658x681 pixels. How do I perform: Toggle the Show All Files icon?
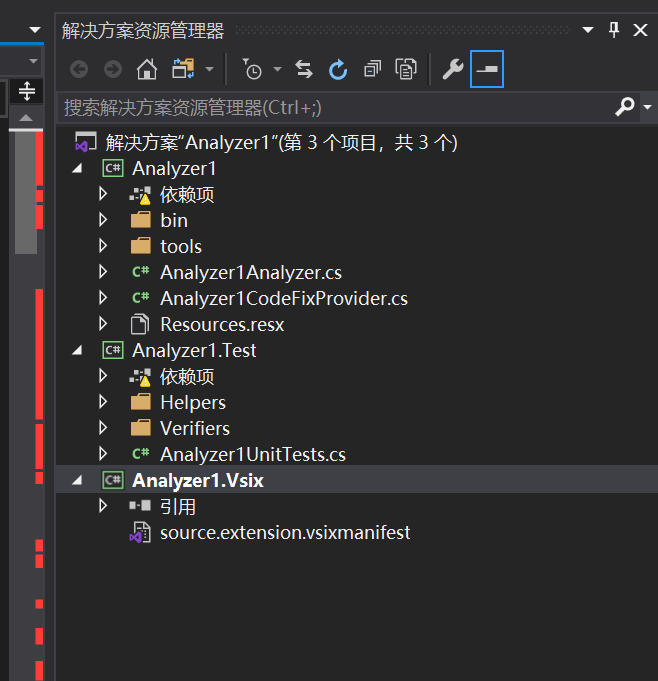coord(405,69)
